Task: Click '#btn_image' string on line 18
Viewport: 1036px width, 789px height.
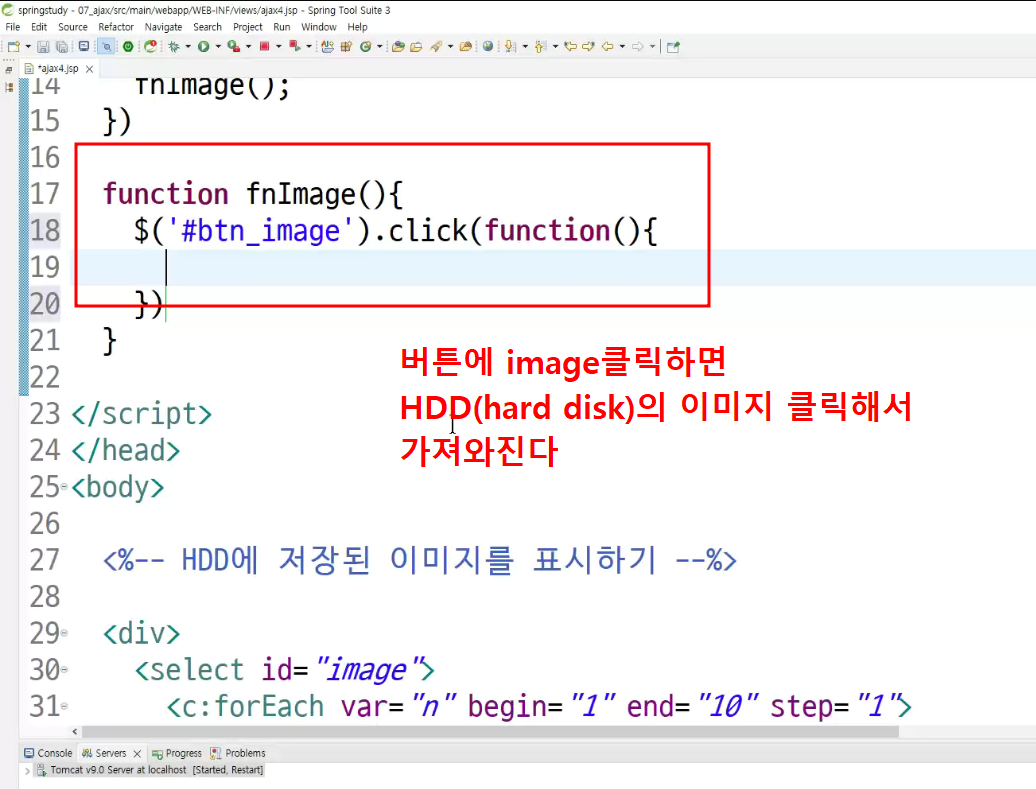Action: 261,231
